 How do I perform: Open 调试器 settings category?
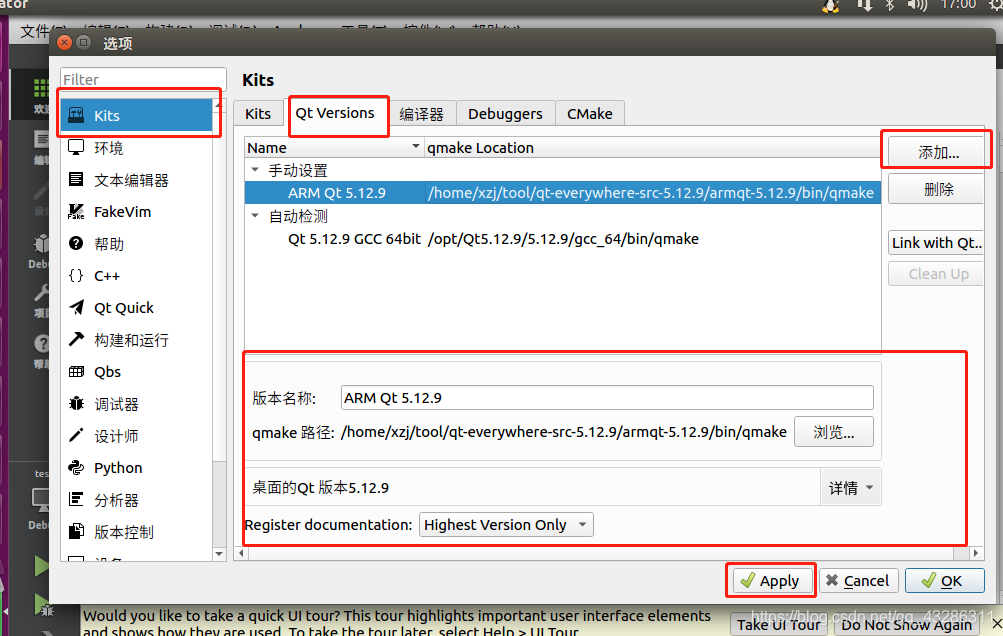click(136, 404)
